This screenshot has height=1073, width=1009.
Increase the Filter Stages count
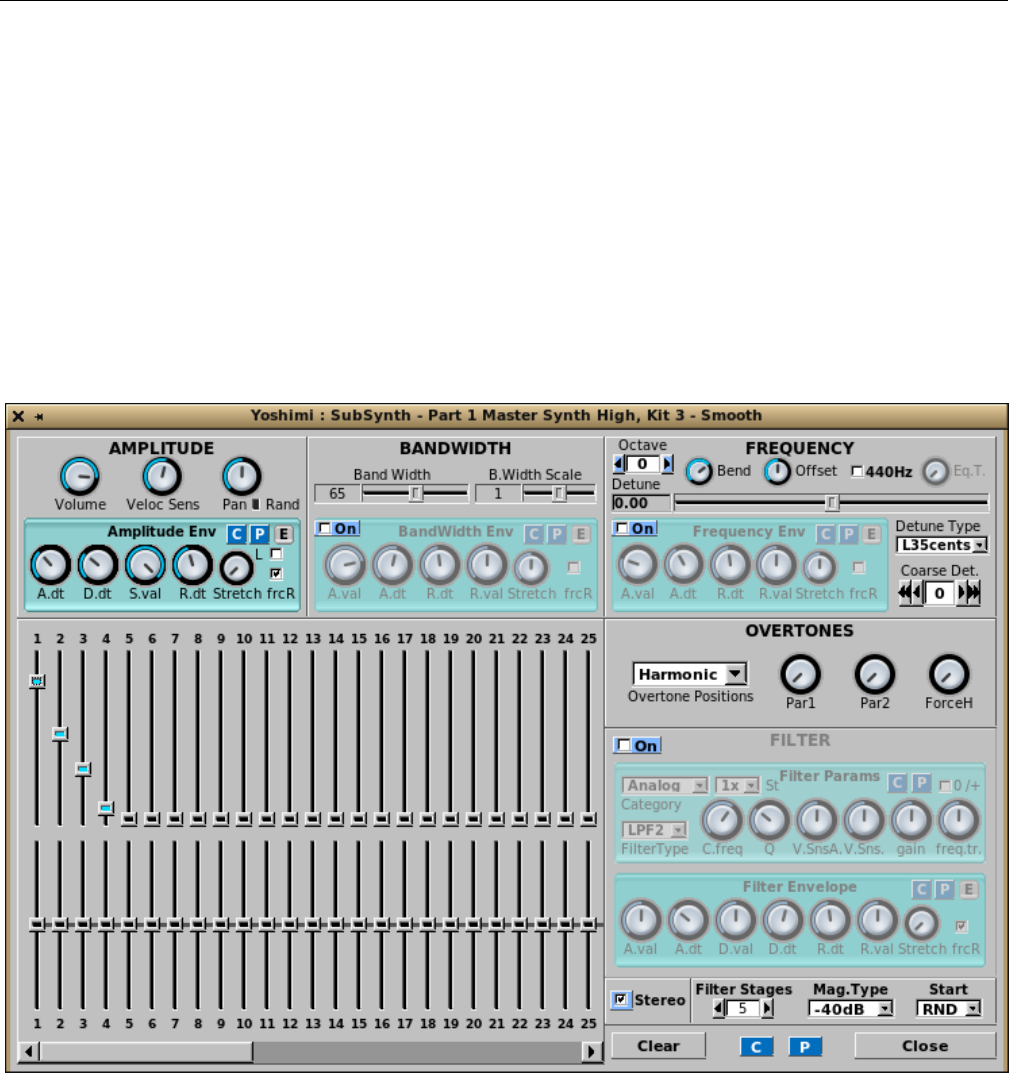767,1009
